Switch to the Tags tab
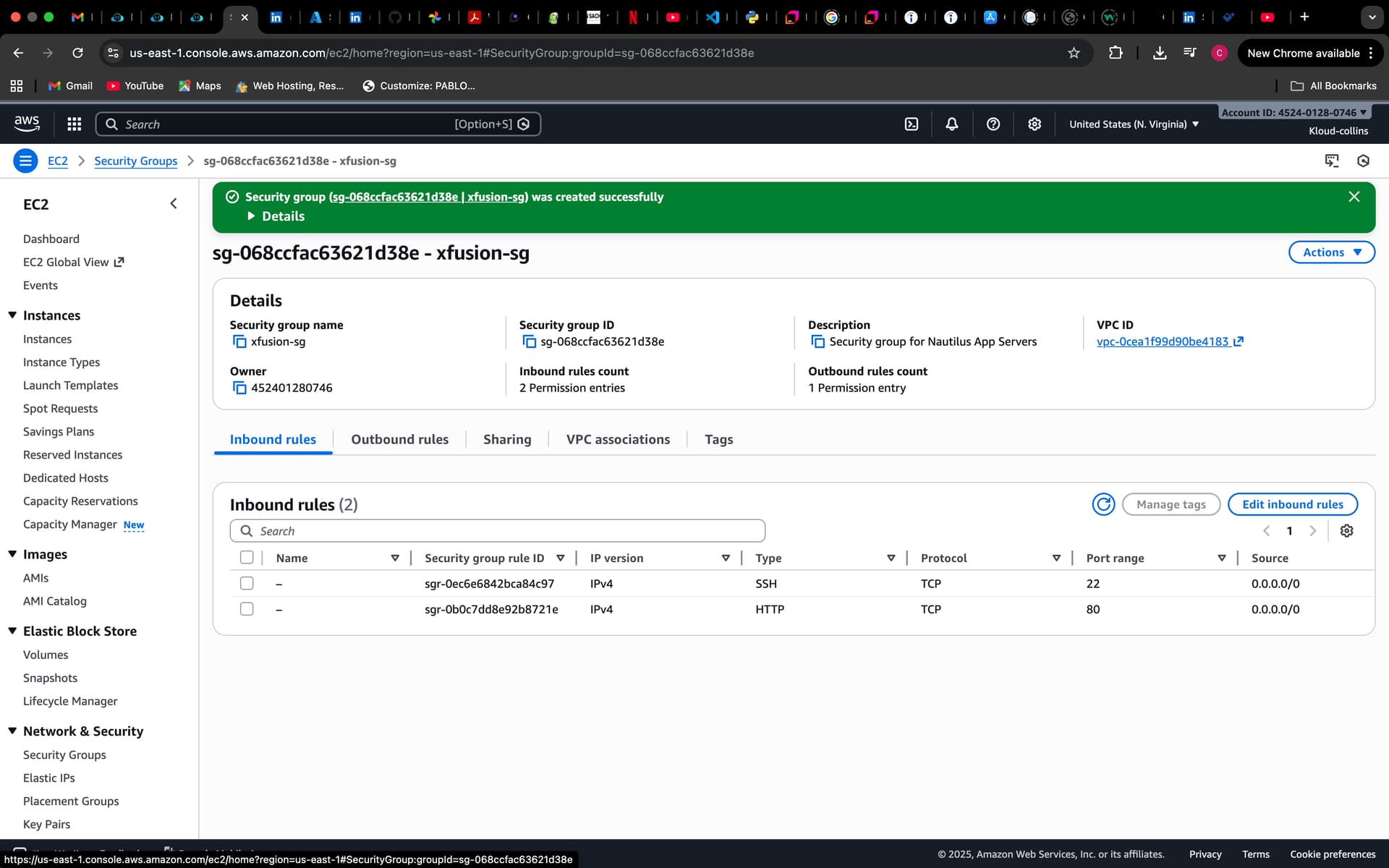1389x868 pixels. pos(718,440)
